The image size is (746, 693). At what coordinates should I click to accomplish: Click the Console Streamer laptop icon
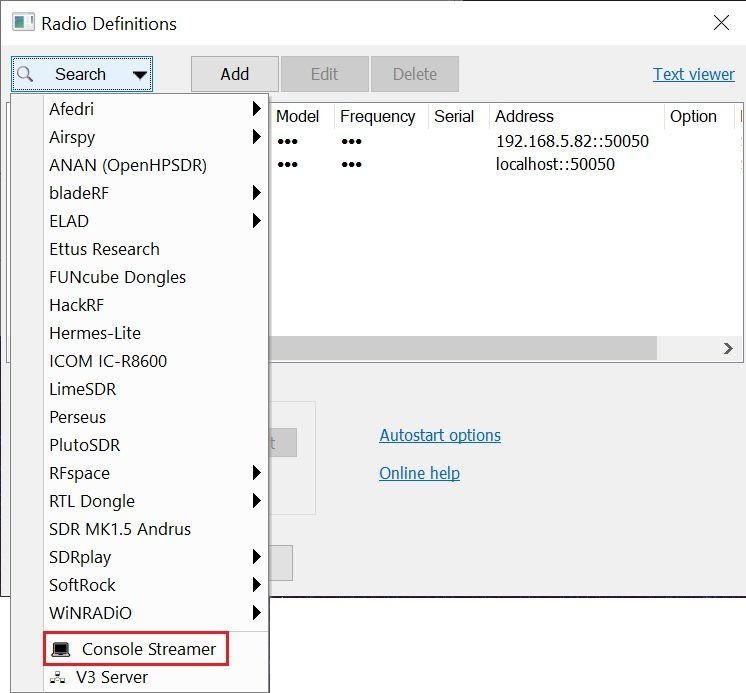(x=62, y=649)
